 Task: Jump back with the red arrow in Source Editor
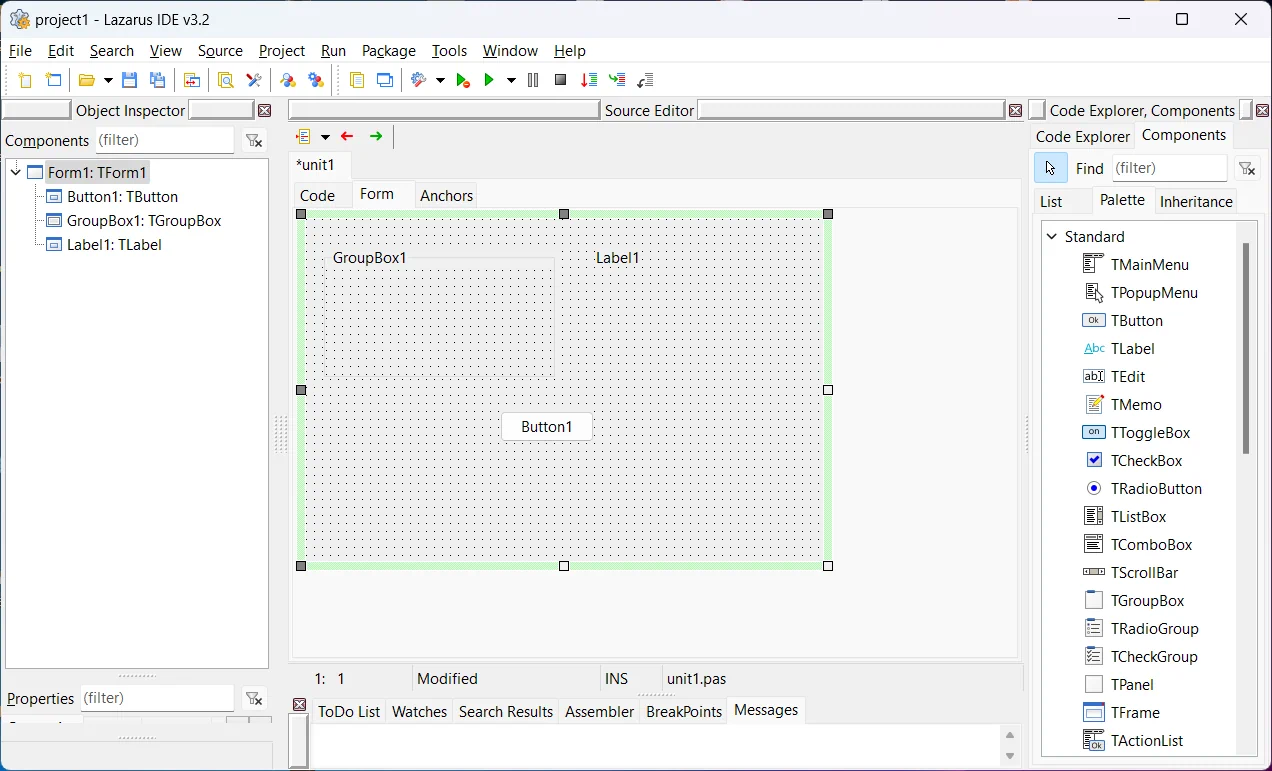pos(347,136)
